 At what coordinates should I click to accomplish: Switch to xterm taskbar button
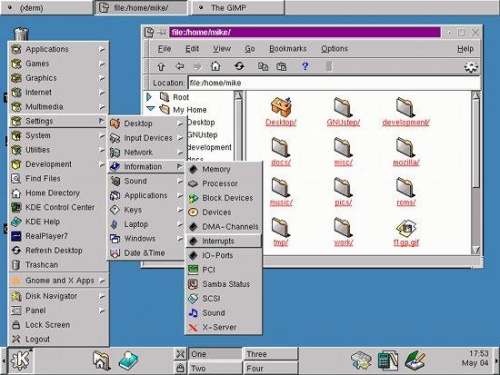coord(47,8)
